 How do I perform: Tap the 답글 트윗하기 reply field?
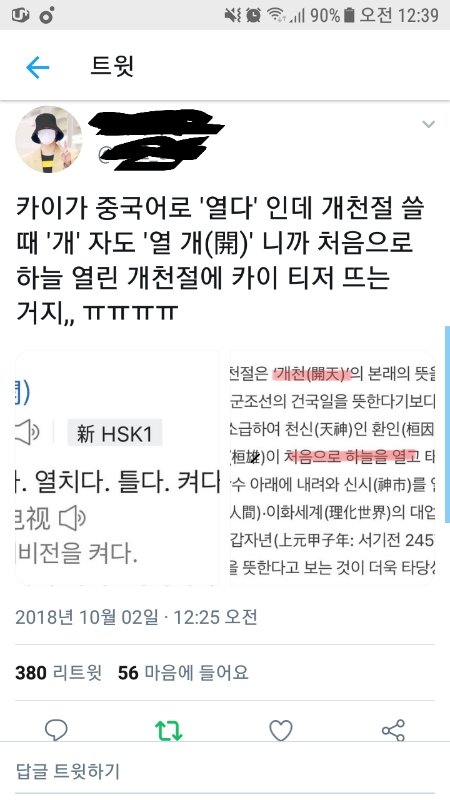pos(225,770)
